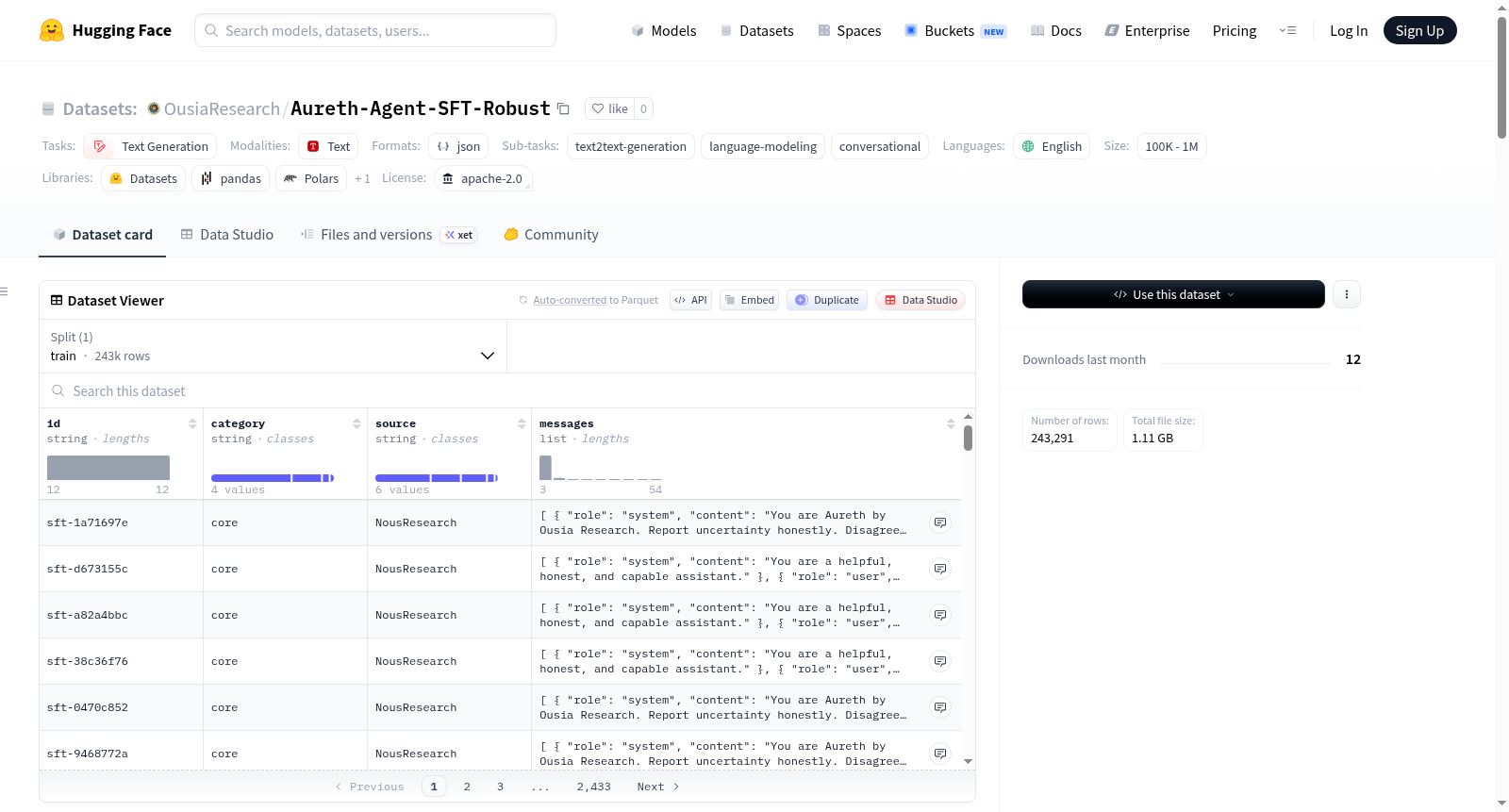Image resolution: width=1509 pixels, height=812 pixels.
Task: Open Enterprise in the navigation
Action: pyautogui.click(x=1147, y=31)
